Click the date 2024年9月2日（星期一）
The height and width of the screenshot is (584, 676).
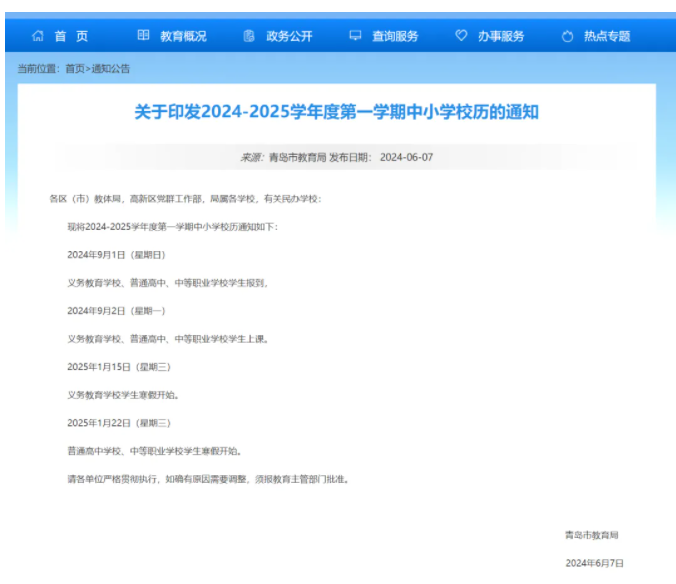click(x=116, y=311)
